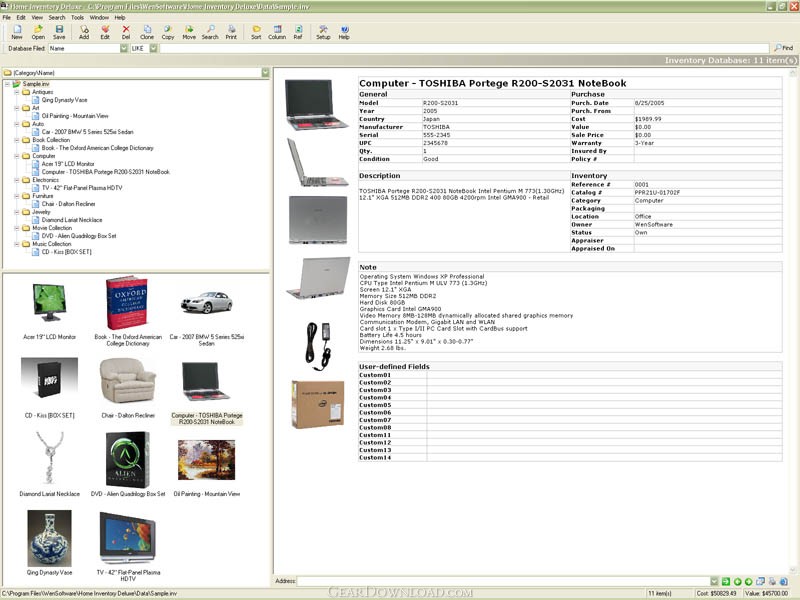Click the Copy toolbar icon
Image resolution: width=800 pixels, height=600 pixels.
[168, 32]
